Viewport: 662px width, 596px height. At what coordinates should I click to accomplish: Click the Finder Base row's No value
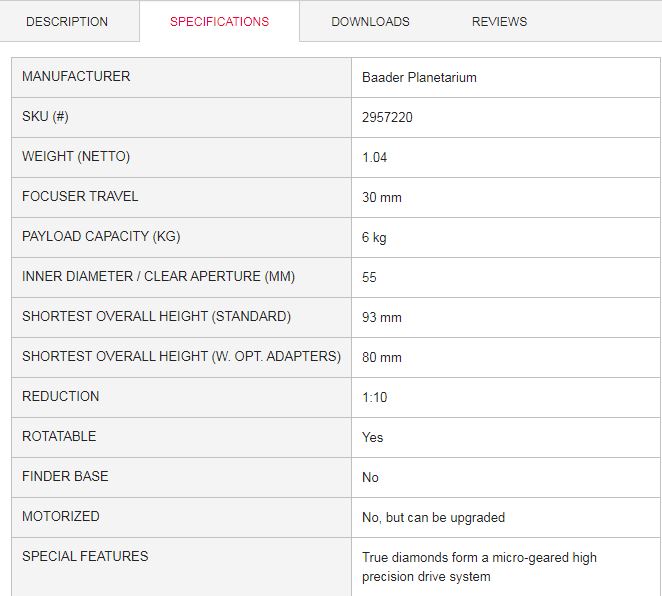[370, 477]
